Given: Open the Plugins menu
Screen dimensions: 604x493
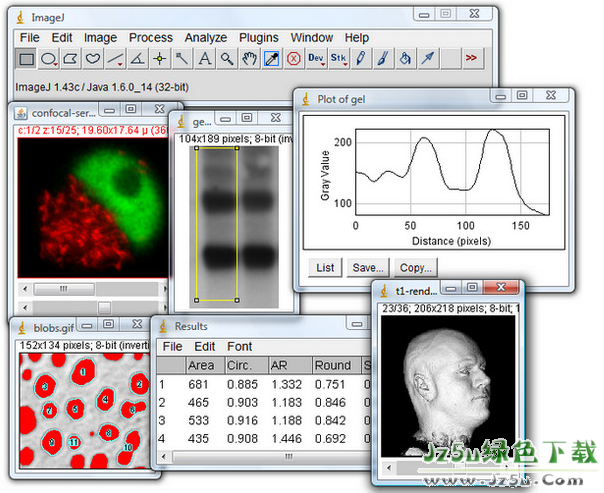Looking at the screenshot, I should pyautogui.click(x=258, y=38).
